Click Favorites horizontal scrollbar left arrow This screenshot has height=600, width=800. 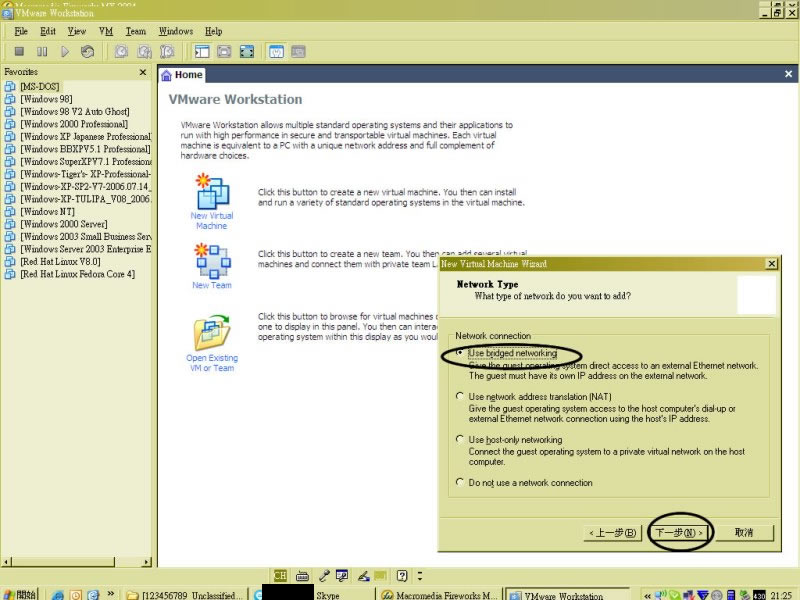[7, 562]
